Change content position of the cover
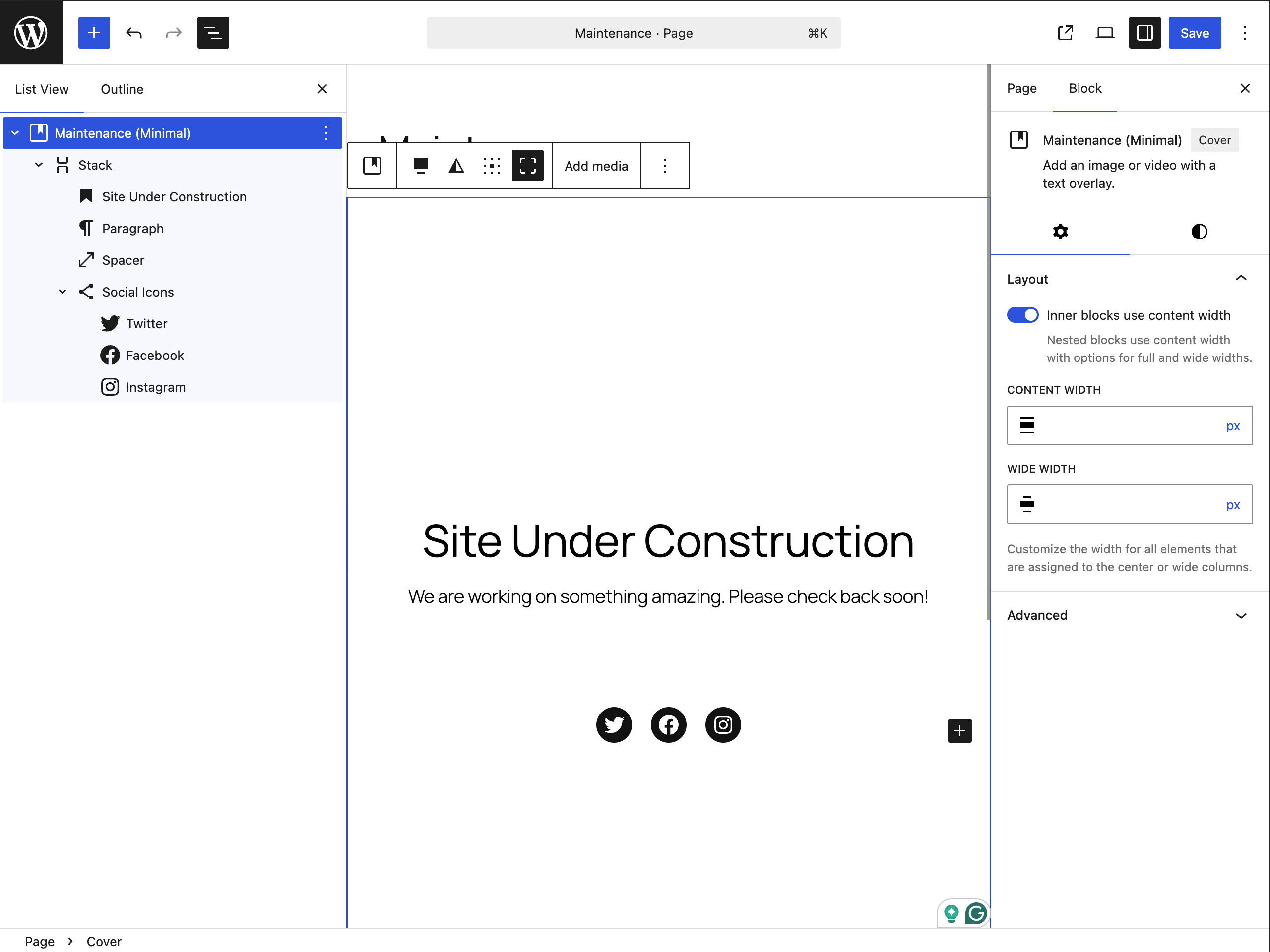Image resolution: width=1270 pixels, height=952 pixels. pyautogui.click(x=492, y=165)
